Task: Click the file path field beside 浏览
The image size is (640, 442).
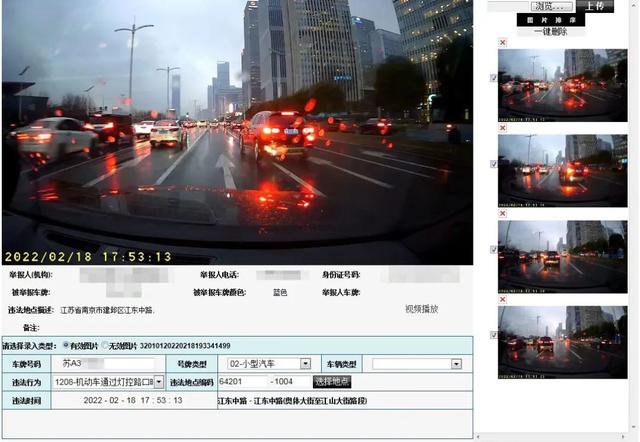Action: click(508, 6)
